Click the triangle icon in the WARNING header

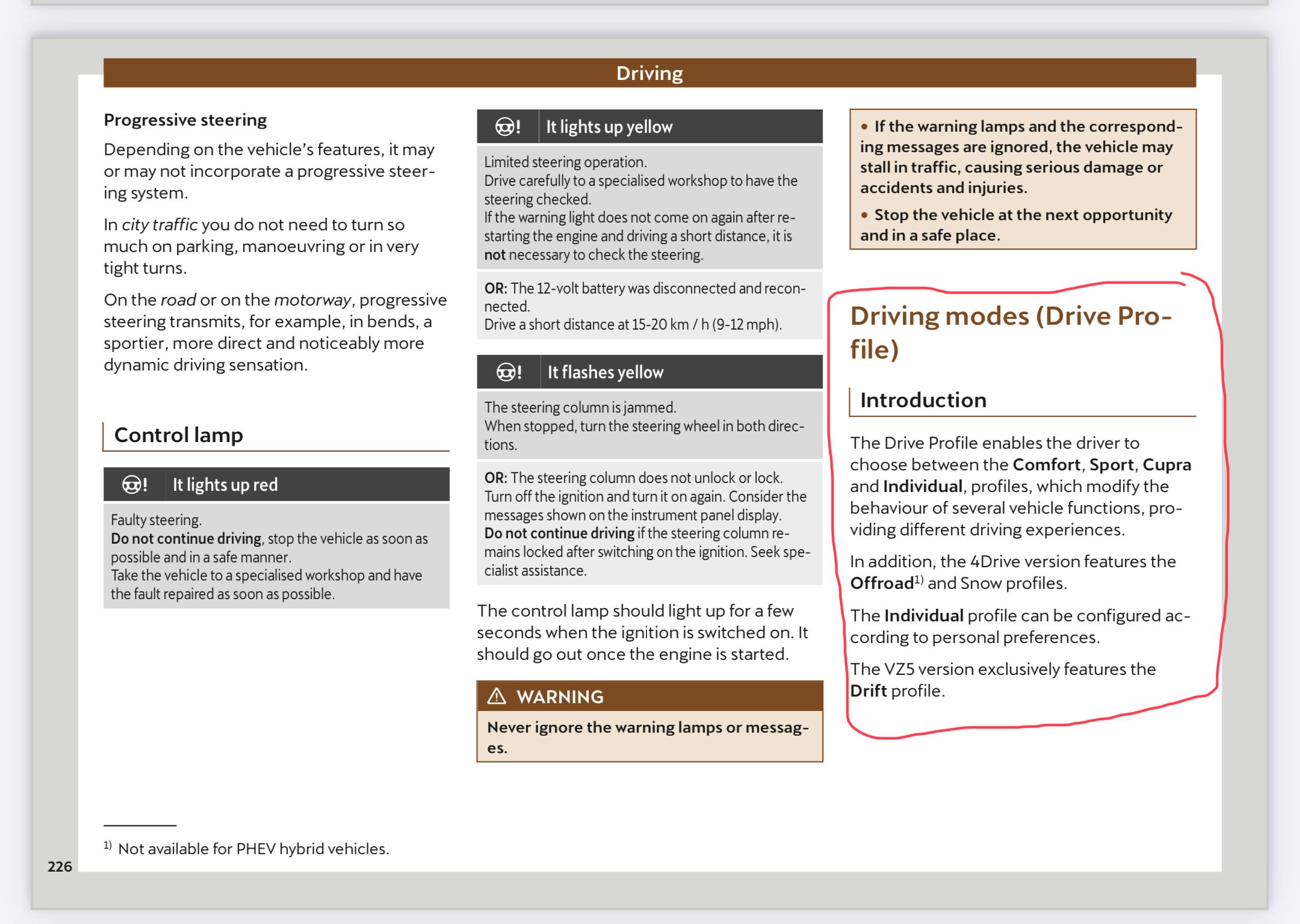coord(497,697)
